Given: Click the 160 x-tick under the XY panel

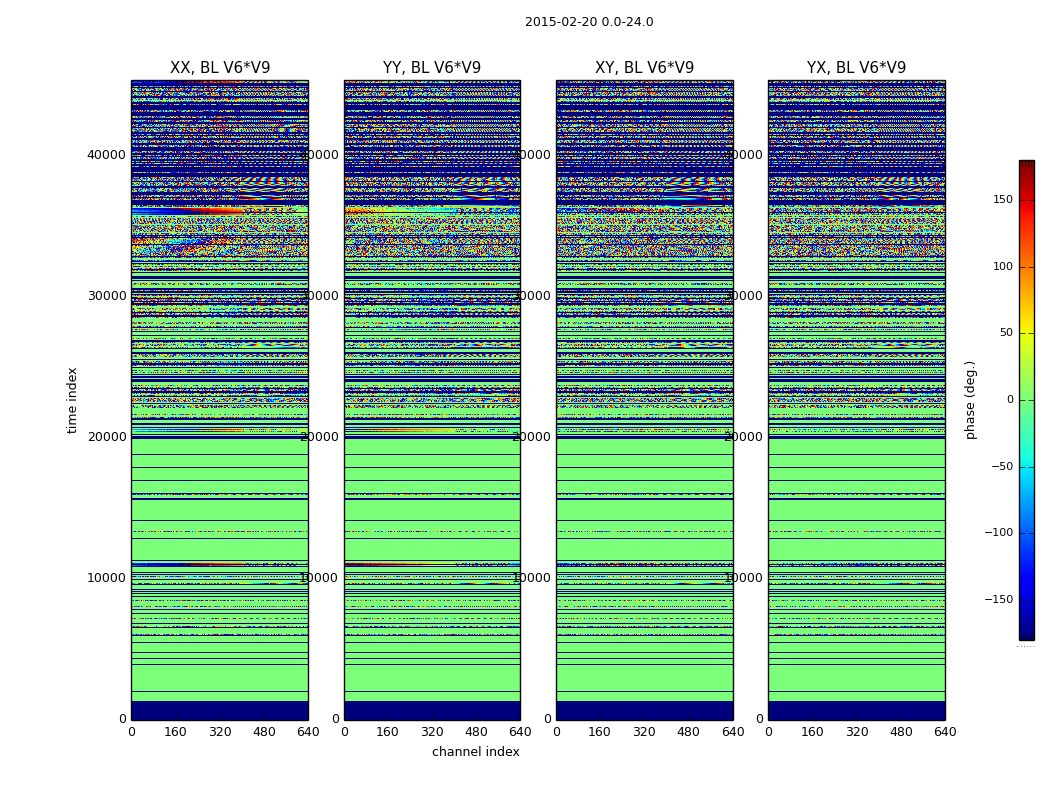Looking at the screenshot, I should pos(600,732).
